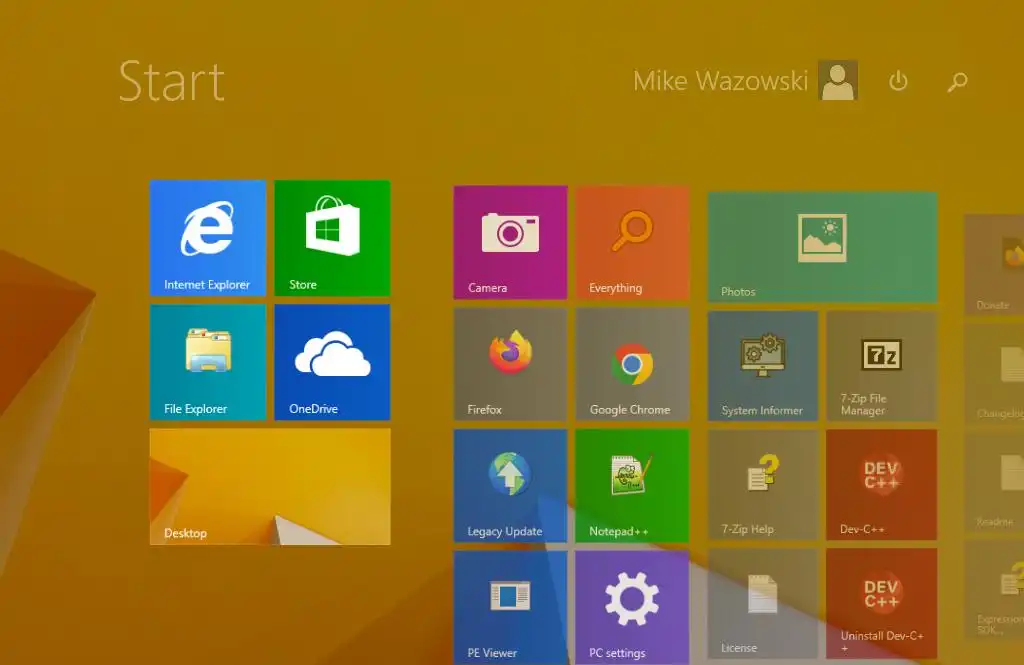Open the Everything search tile
Image resolution: width=1024 pixels, height=665 pixels.
[x=632, y=242]
